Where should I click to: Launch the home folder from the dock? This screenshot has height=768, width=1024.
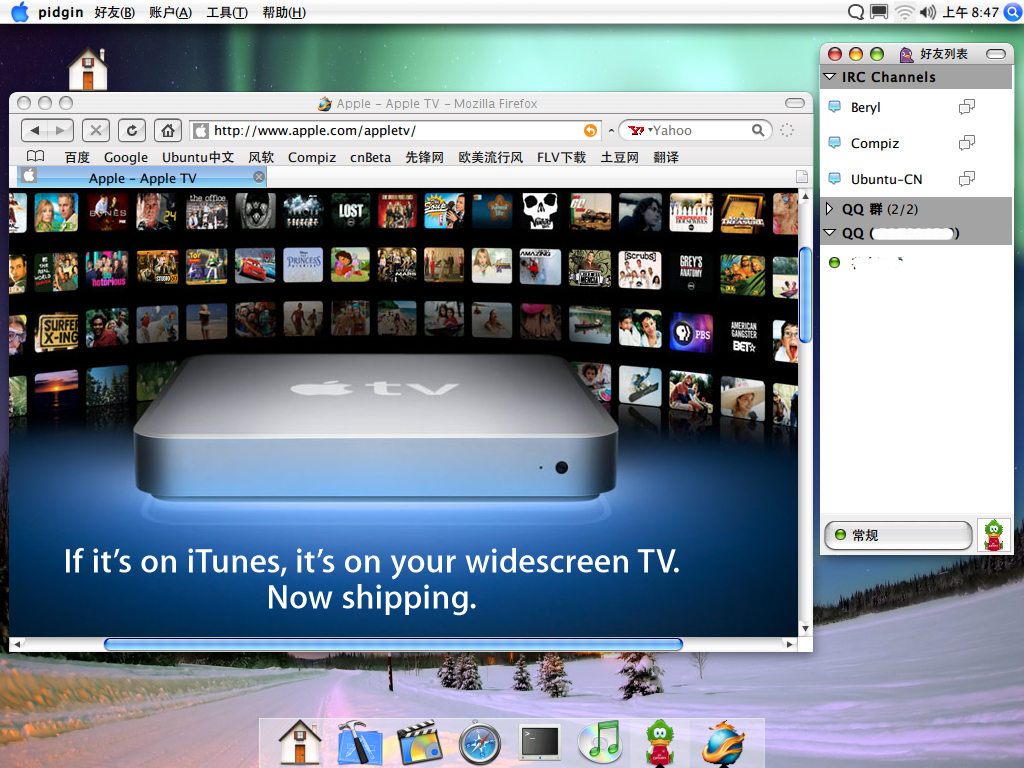point(300,742)
